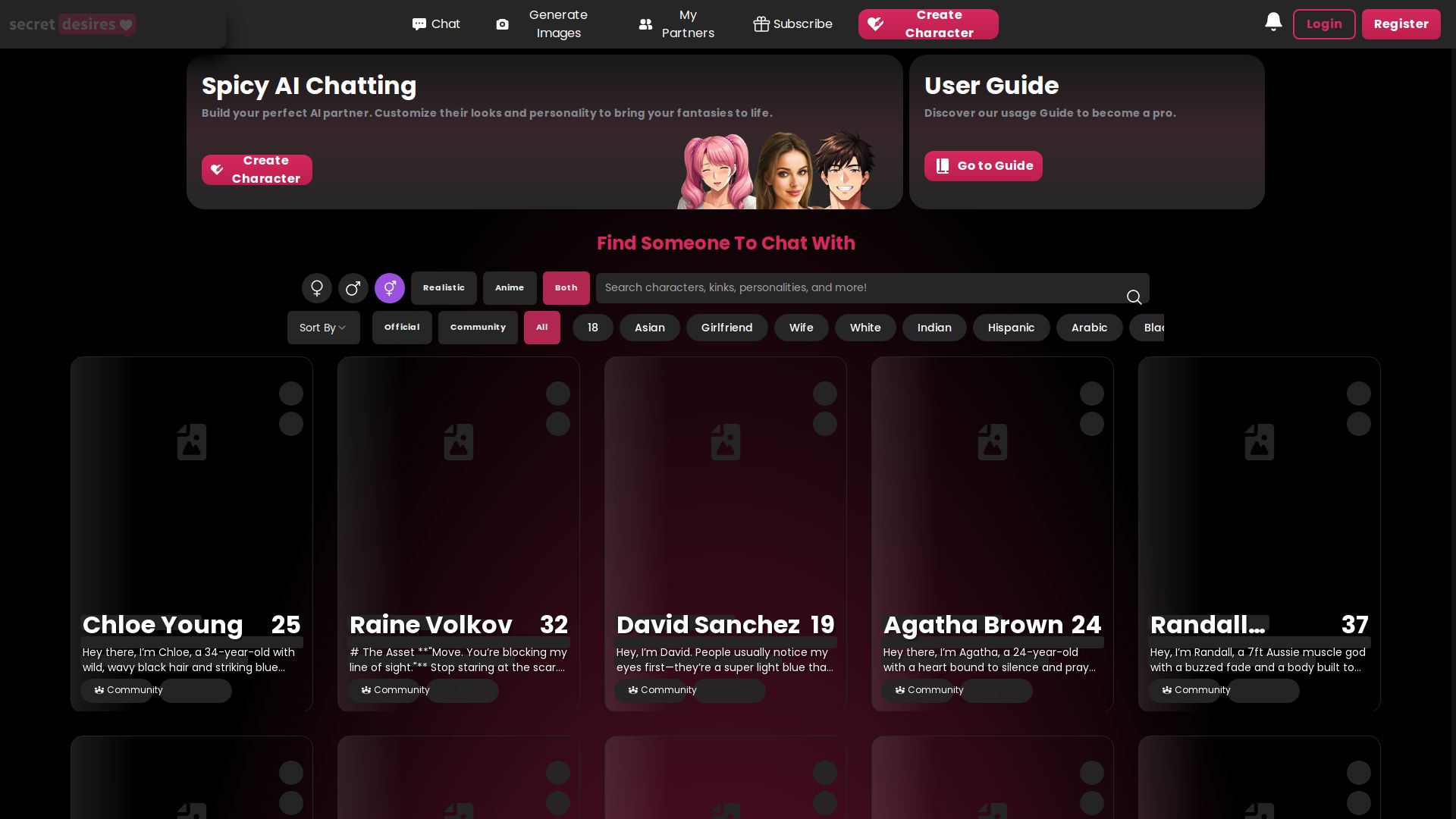Select the male gender filter icon
Viewport: 1456px width, 819px height.
click(353, 288)
